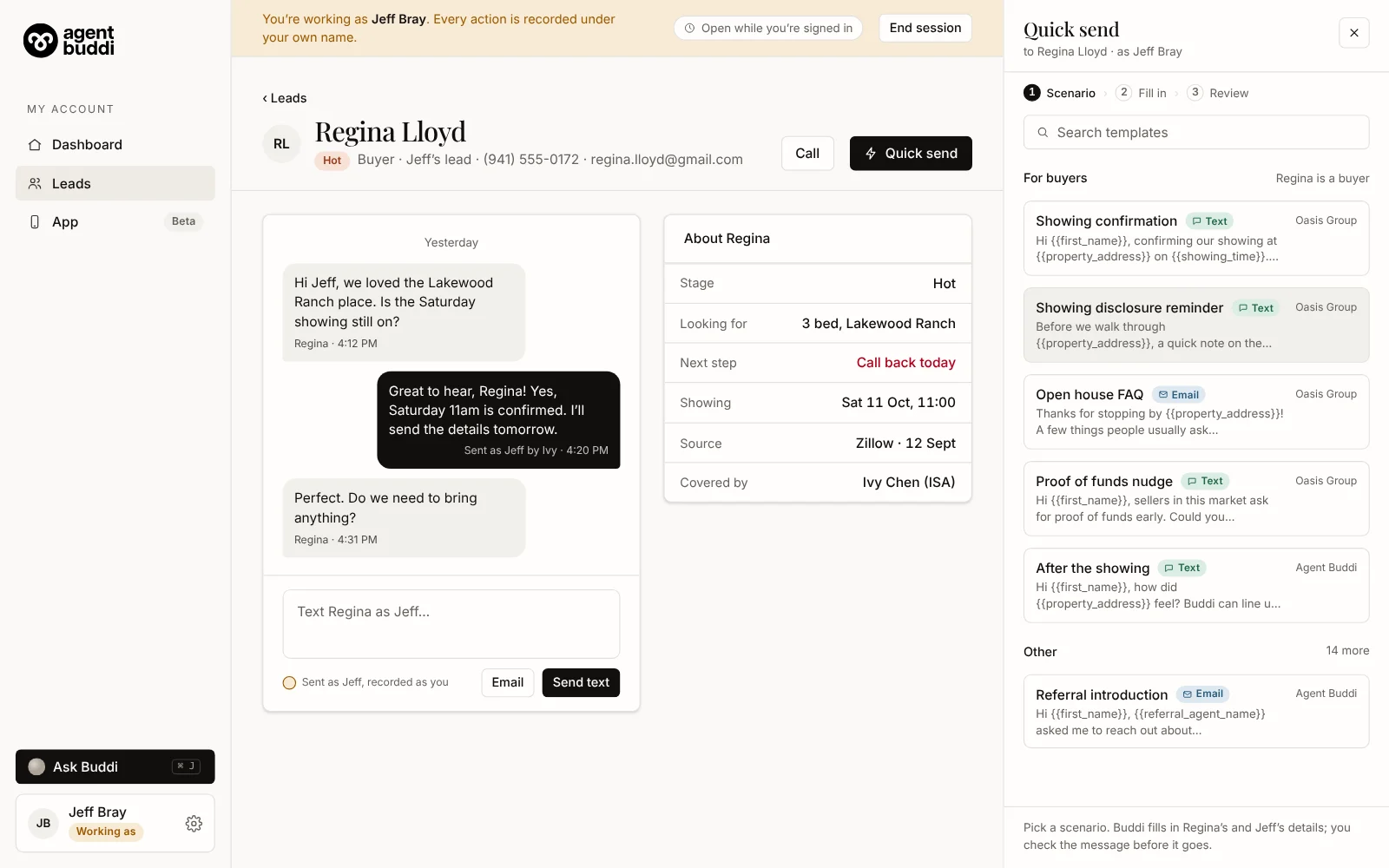This screenshot has height=868, width=1389.
Task: Click Call back today next step
Action: coord(905,363)
